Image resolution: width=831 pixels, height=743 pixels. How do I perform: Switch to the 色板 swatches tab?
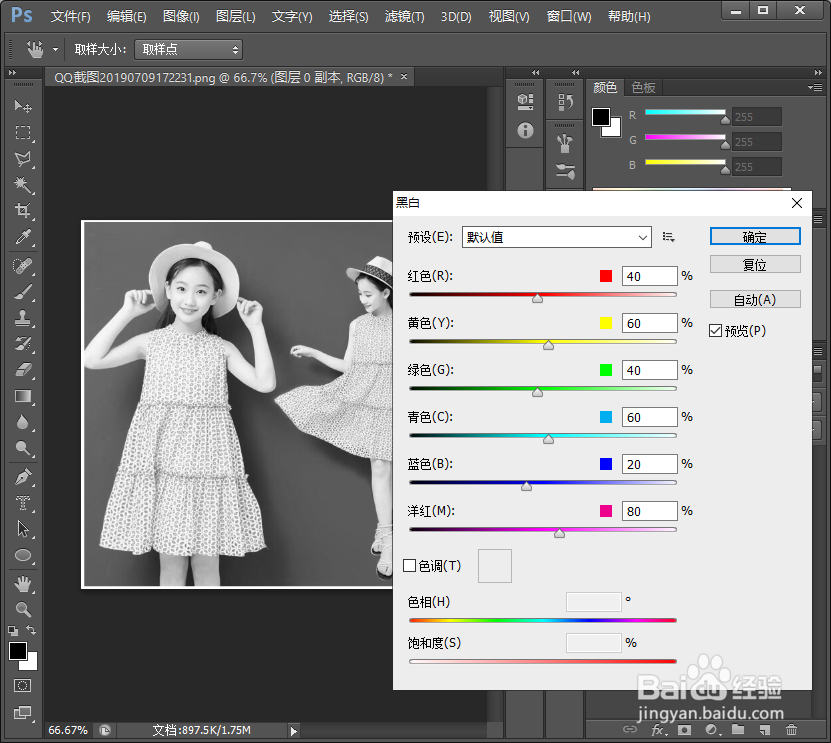643,87
